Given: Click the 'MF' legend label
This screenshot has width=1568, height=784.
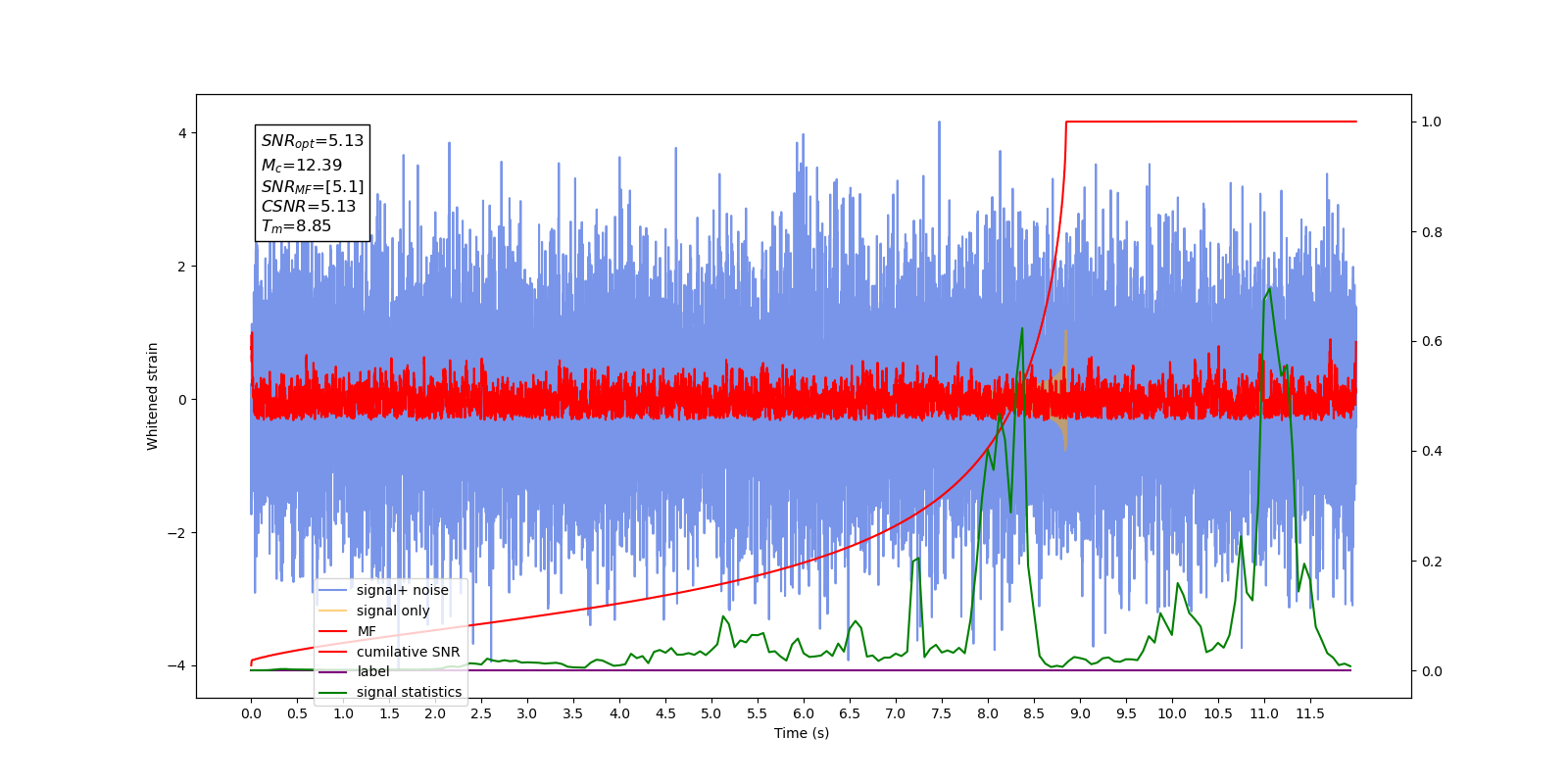Looking at the screenshot, I should [367, 631].
